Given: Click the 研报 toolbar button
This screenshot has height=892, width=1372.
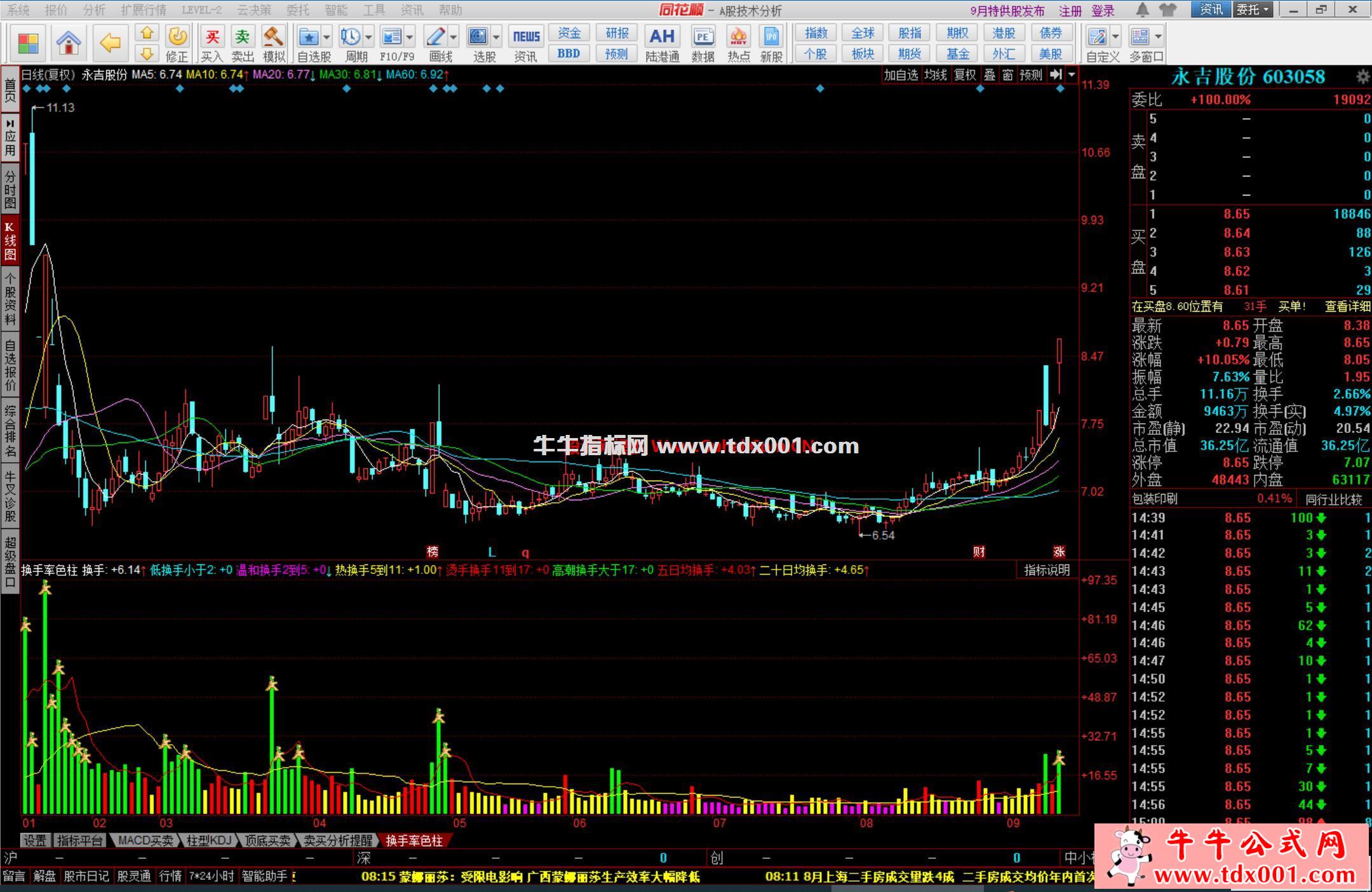Looking at the screenshot, I should 617,33.
